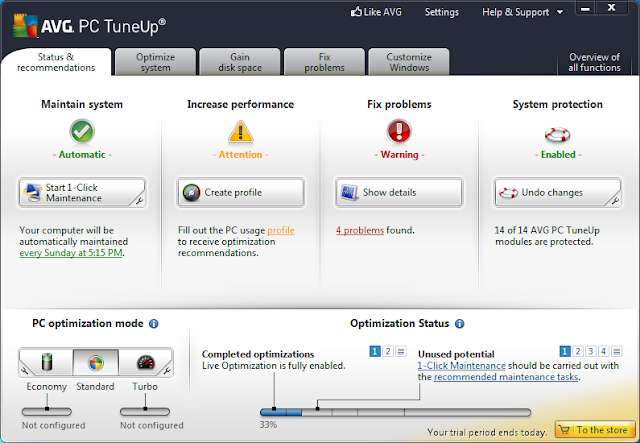640x443 pixels.
Task: Click the shopping cart icon in To the store
Action: coord(565,430)
